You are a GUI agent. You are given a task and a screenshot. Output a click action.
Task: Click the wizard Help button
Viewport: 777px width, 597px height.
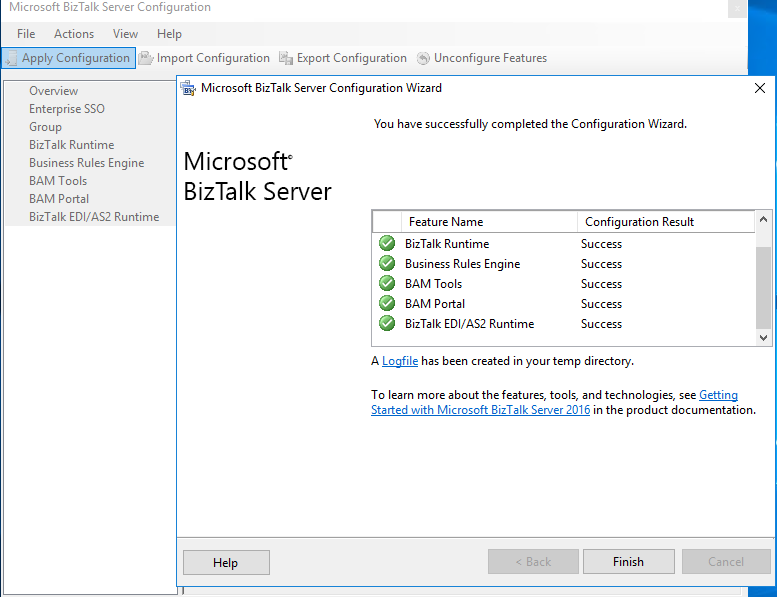pyautogui.click(x=226, y=562)
